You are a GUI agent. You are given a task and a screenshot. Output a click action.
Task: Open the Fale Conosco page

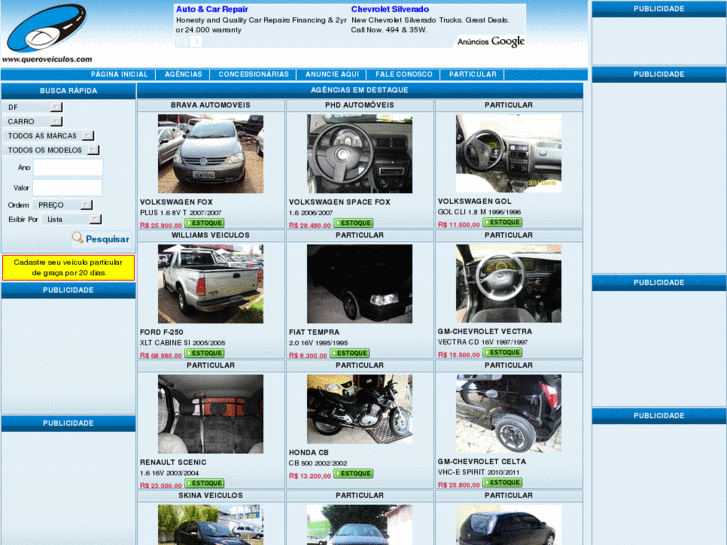coord(404,74)
